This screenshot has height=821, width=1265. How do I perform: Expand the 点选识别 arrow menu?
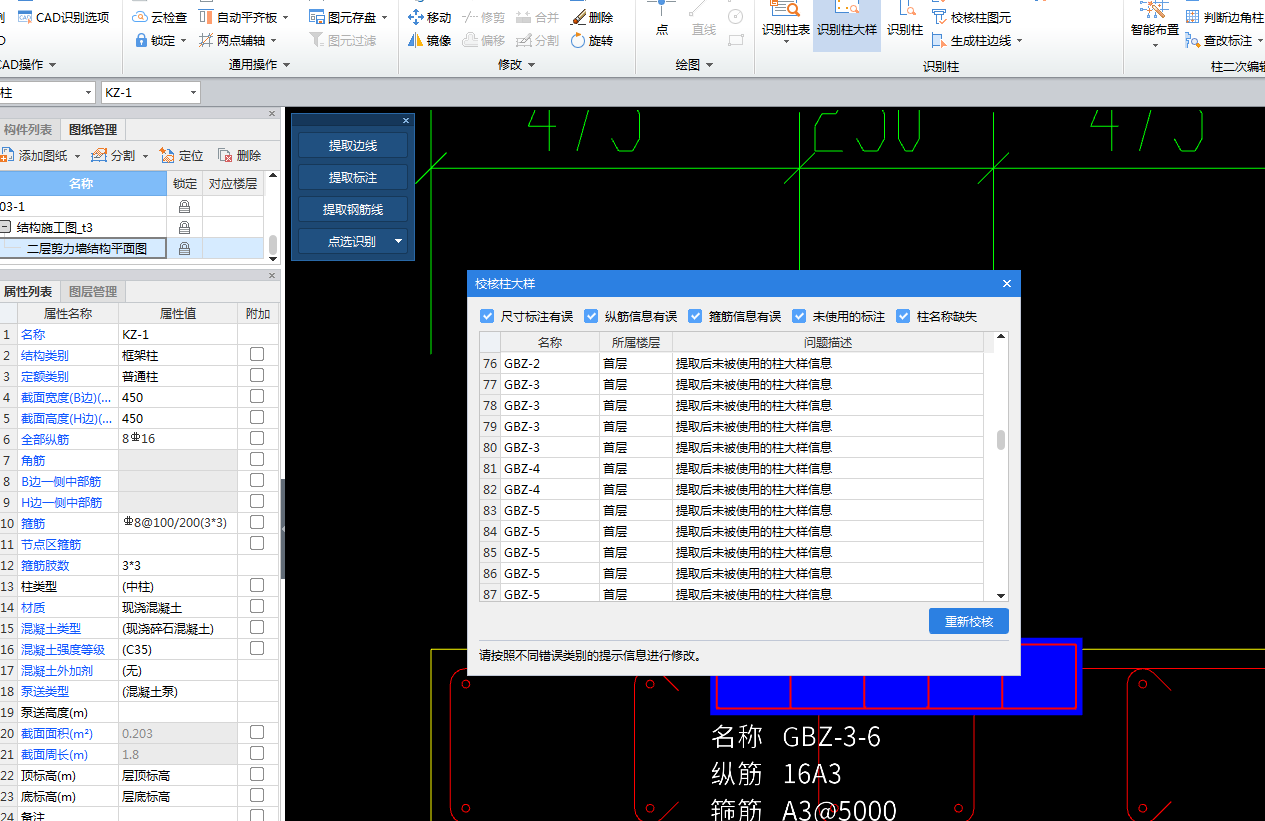398,241
